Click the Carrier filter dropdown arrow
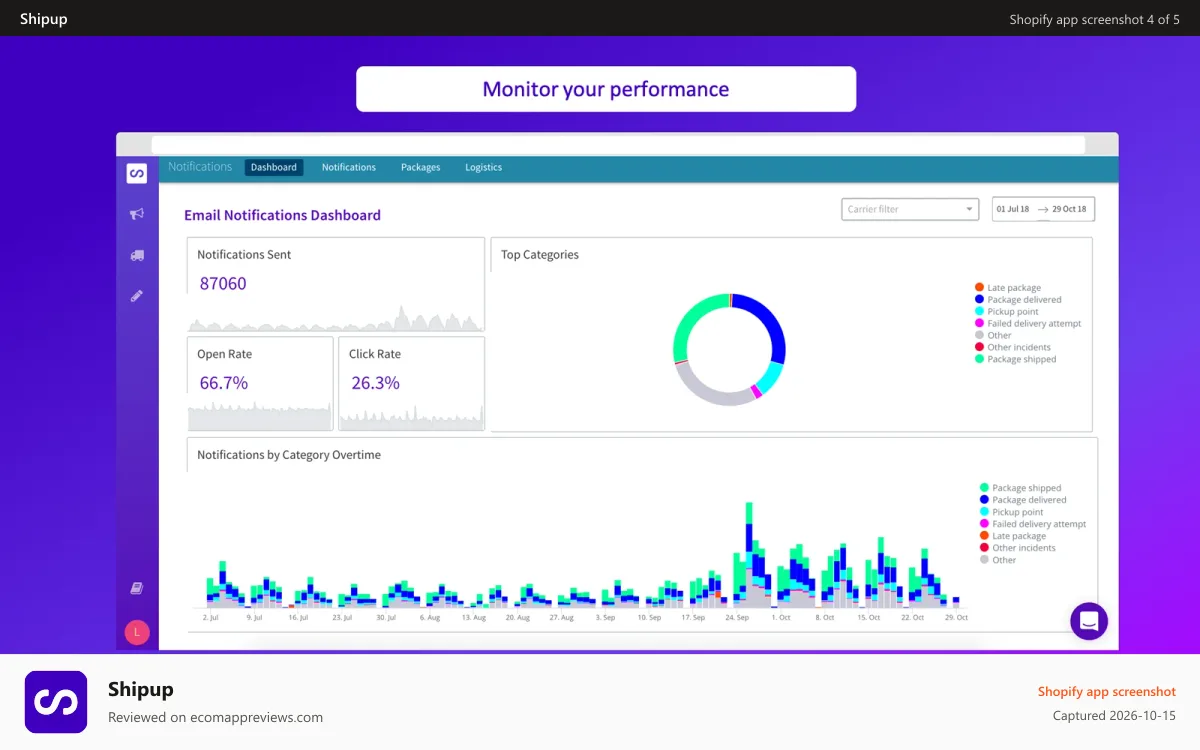This screenshot has height=750, width=1200. tap(969, 209)
